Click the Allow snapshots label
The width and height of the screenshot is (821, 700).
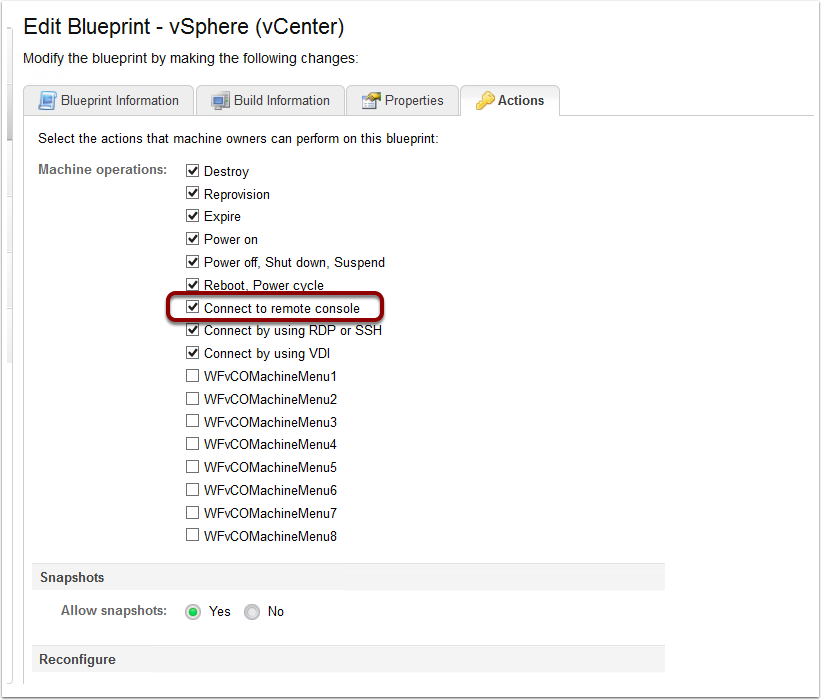pos(114,611)
